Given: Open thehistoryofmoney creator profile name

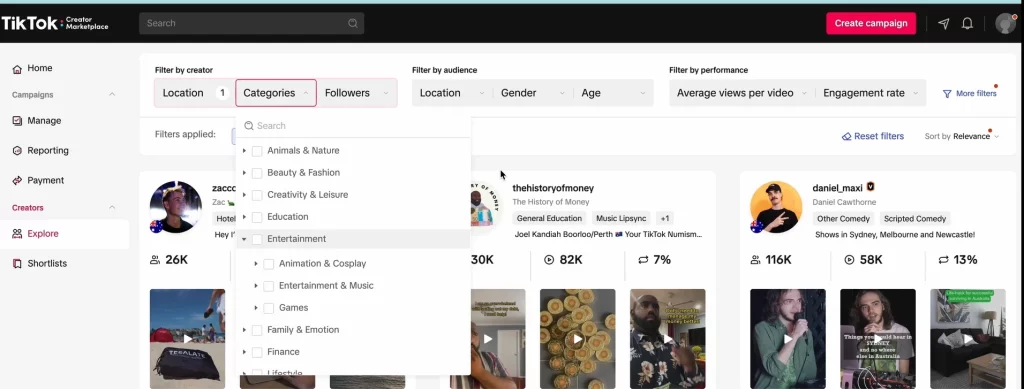Looking at the screenshot, I should click(x=553, y=188).
